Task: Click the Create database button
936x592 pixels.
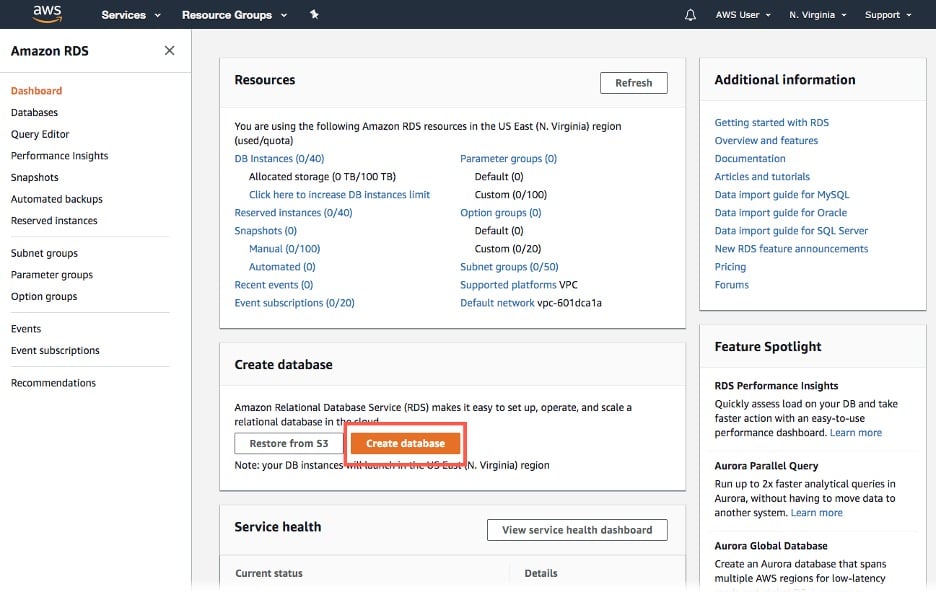Action: click(405, 443)
